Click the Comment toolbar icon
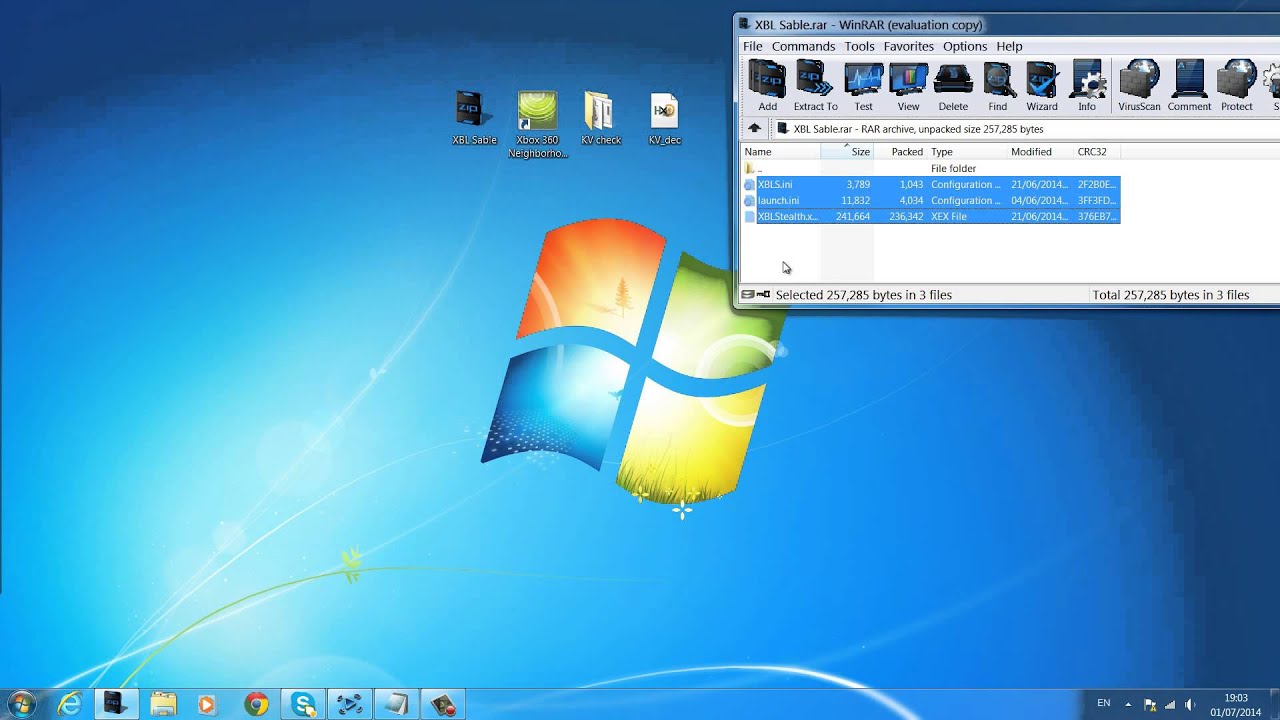This screenshot has width=1280, height=720. (x=1189, y=87)
